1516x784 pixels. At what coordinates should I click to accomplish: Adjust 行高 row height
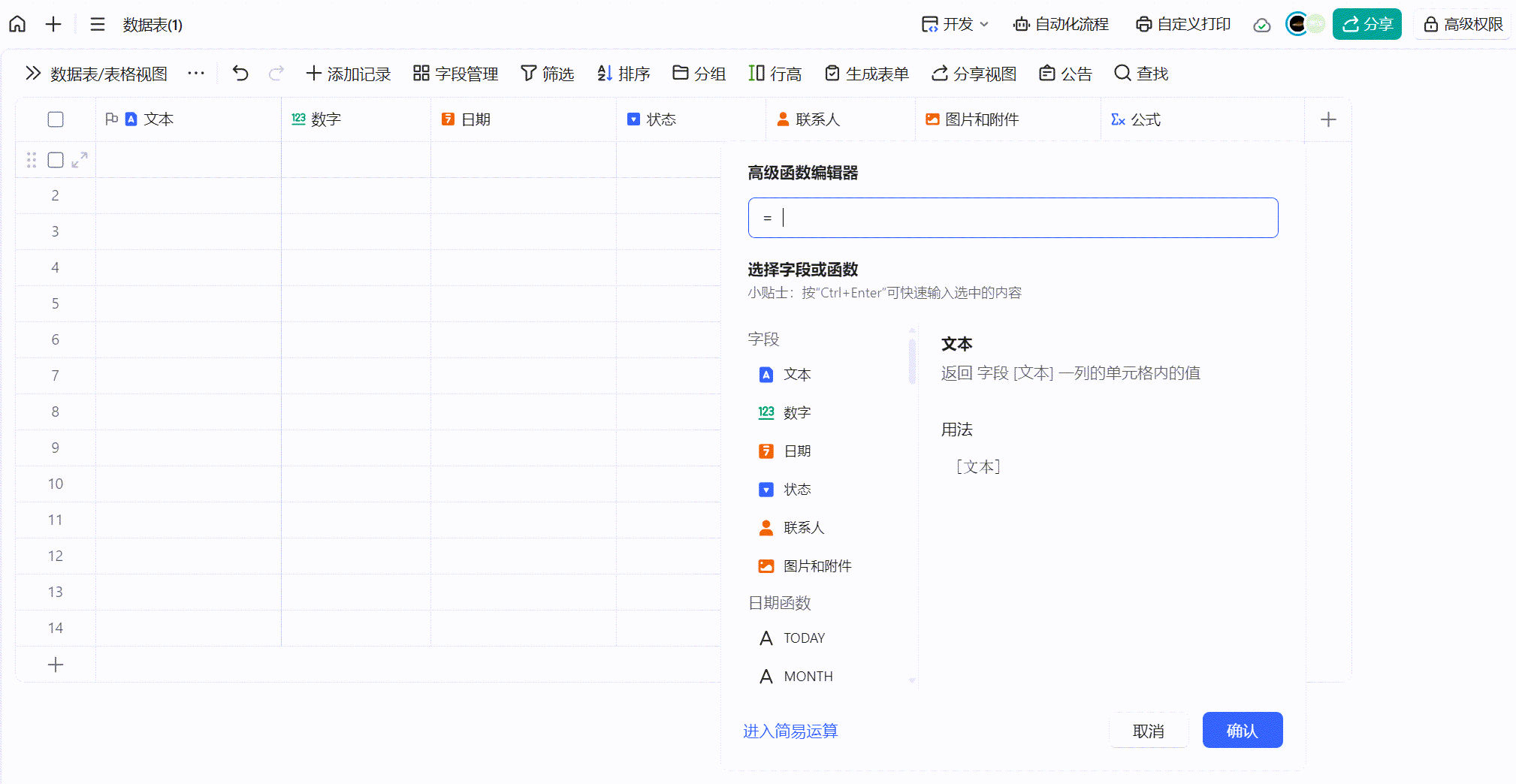775,73
